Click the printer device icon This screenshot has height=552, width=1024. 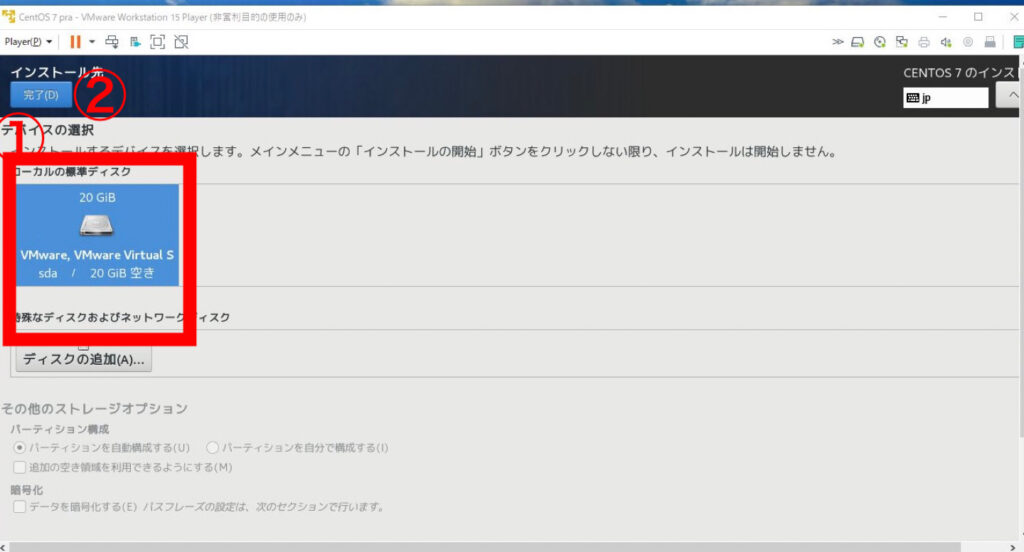[x=923, y=42]
